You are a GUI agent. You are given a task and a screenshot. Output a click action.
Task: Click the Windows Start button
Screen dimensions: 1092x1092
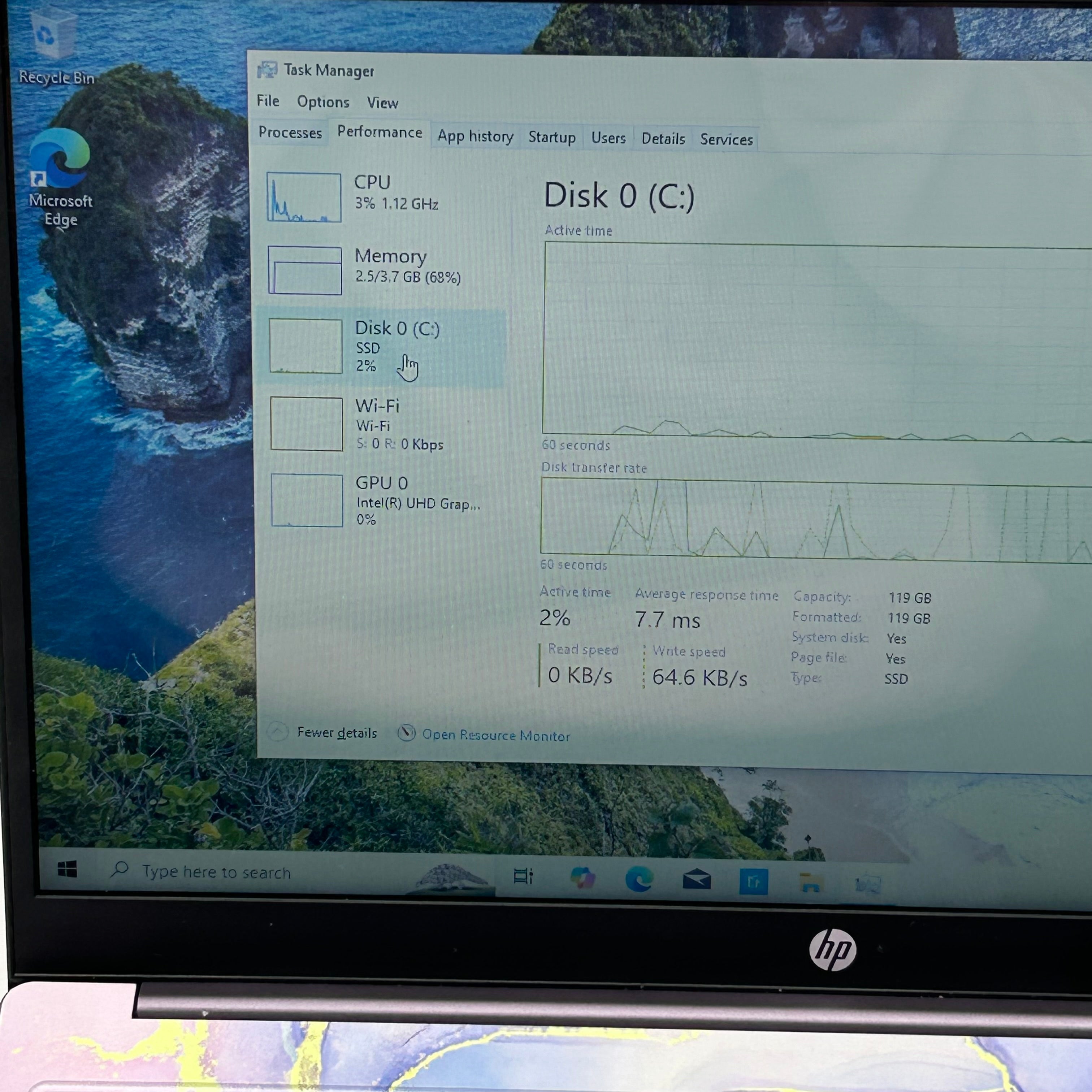pos(67,869)
